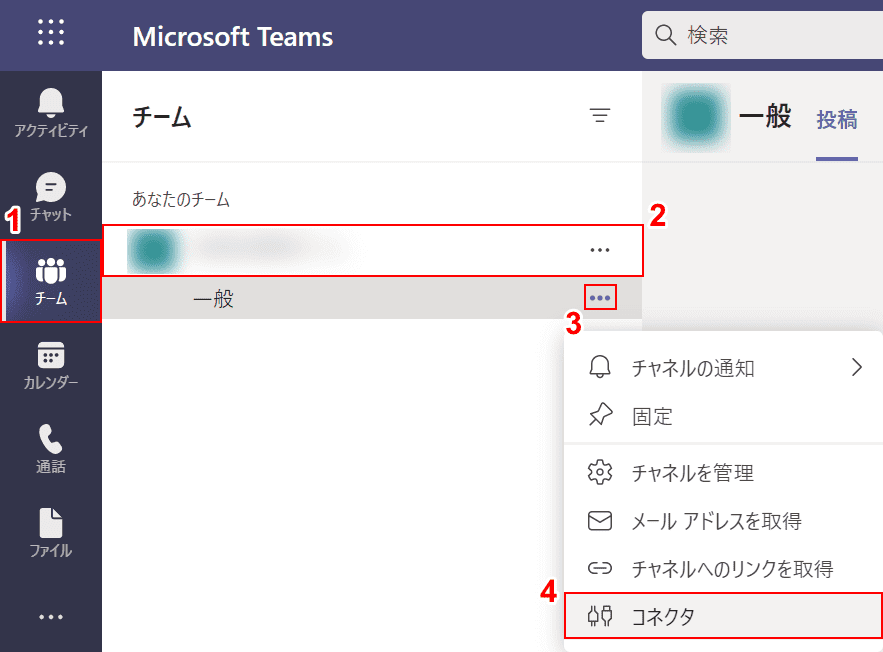Click the team avatar in team list
The image size is (883, 652).
[x=154, y=251]
